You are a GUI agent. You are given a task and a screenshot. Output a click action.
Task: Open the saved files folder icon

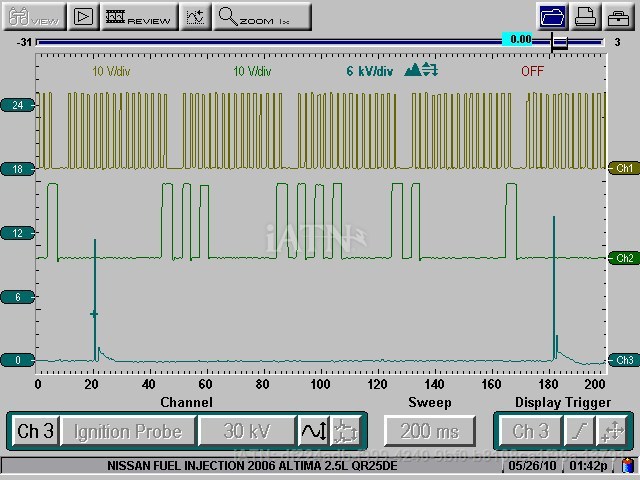[x=551, y=16]
